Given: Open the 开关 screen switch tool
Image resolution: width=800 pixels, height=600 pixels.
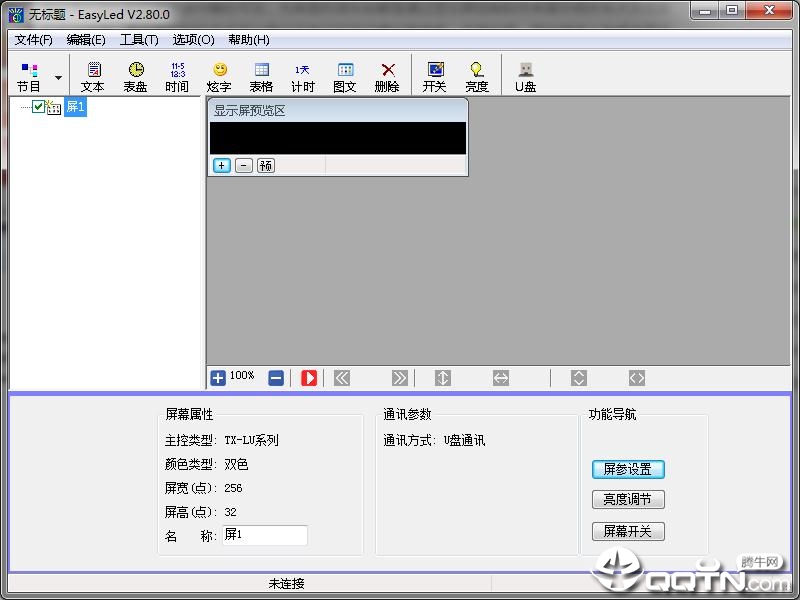Looking at the screenshot, I should [x=435, y=77].
